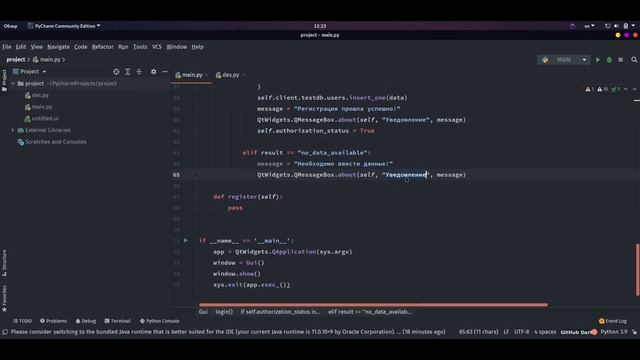Open the Tools menu
Viewport: 640px width, 360px height.
140,47
